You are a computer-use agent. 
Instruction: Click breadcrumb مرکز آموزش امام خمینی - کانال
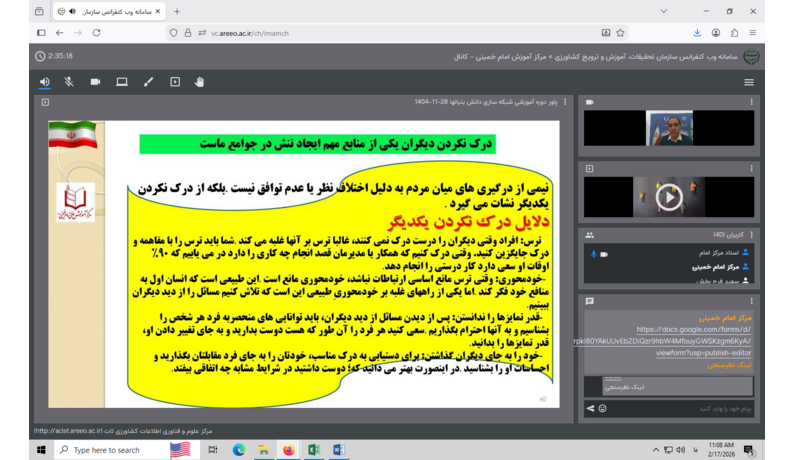coord(501,57)
